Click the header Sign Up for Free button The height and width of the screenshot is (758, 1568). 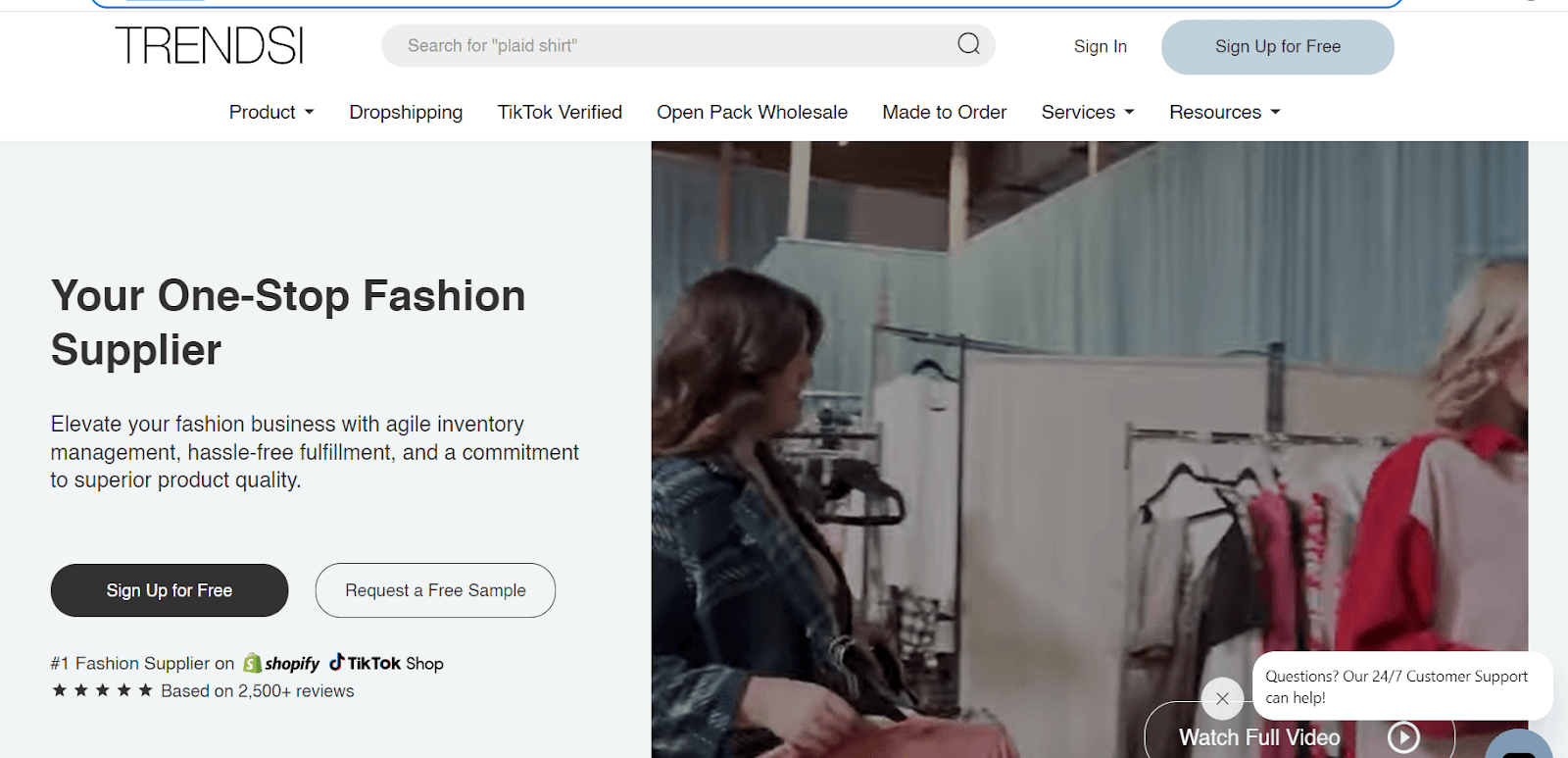(1278, 47)
